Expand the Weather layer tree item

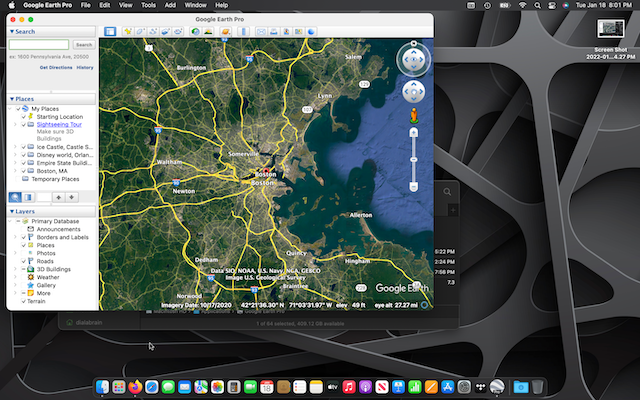(x=15, y=277)
